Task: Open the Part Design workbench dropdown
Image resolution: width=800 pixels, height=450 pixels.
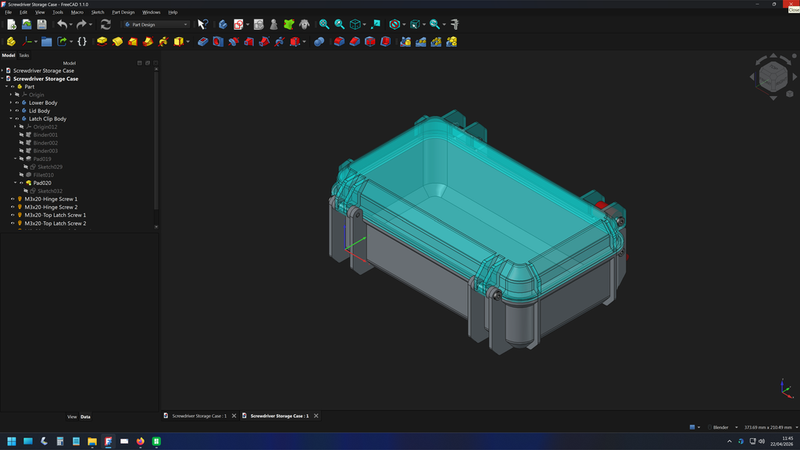Action: tap(155, 24)
